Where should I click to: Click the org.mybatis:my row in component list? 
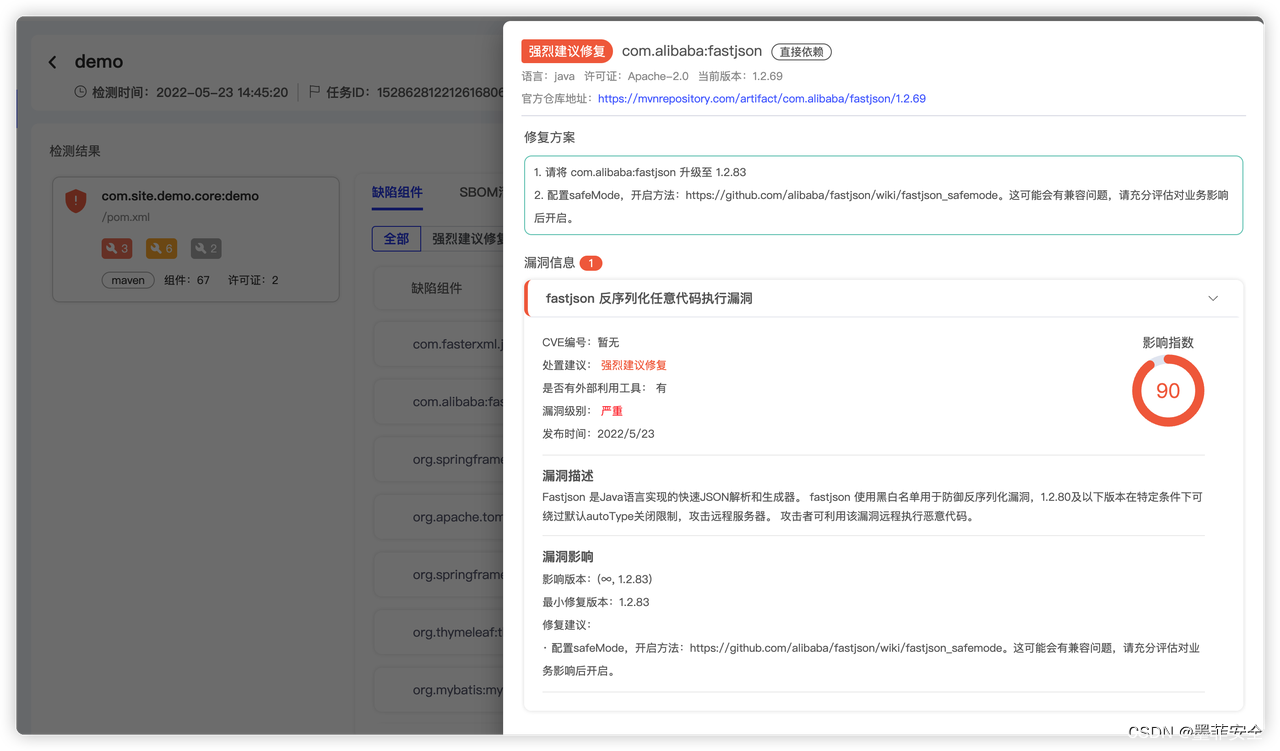(438, 690)
